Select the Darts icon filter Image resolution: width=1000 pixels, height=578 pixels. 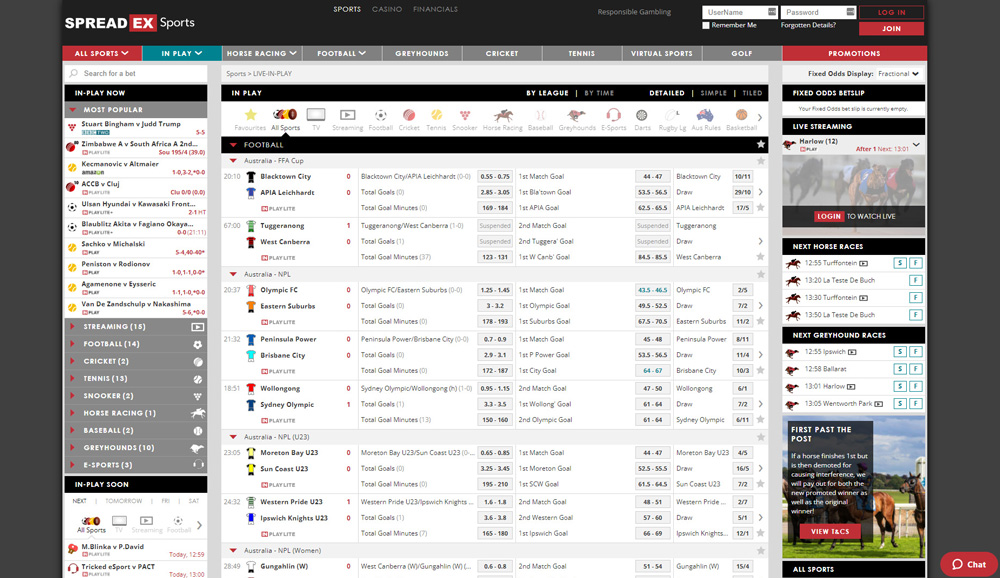(x=642, y=119)
